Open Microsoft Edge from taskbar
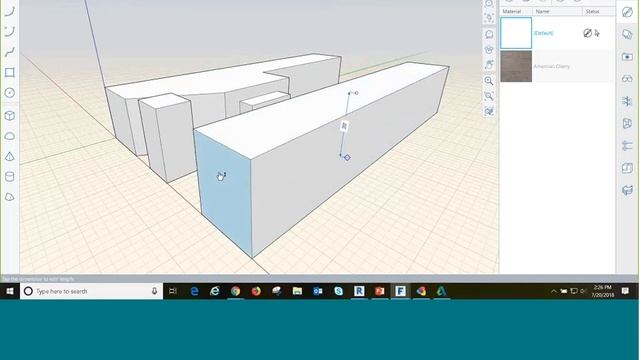Image resolution: width=640 pixels, height=360 pixels. [x=194, y=291]
